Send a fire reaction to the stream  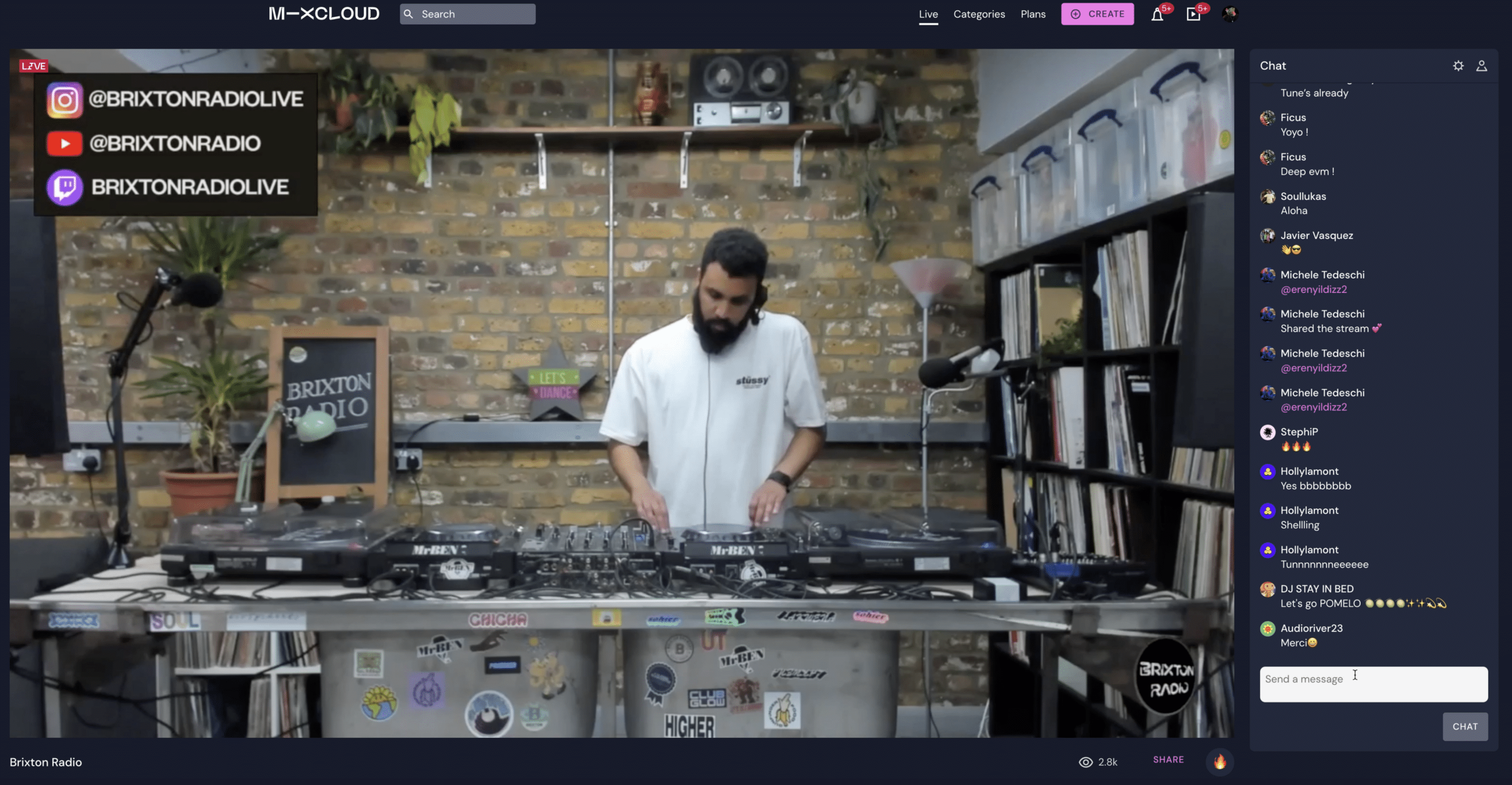(x=1220, y=761)
